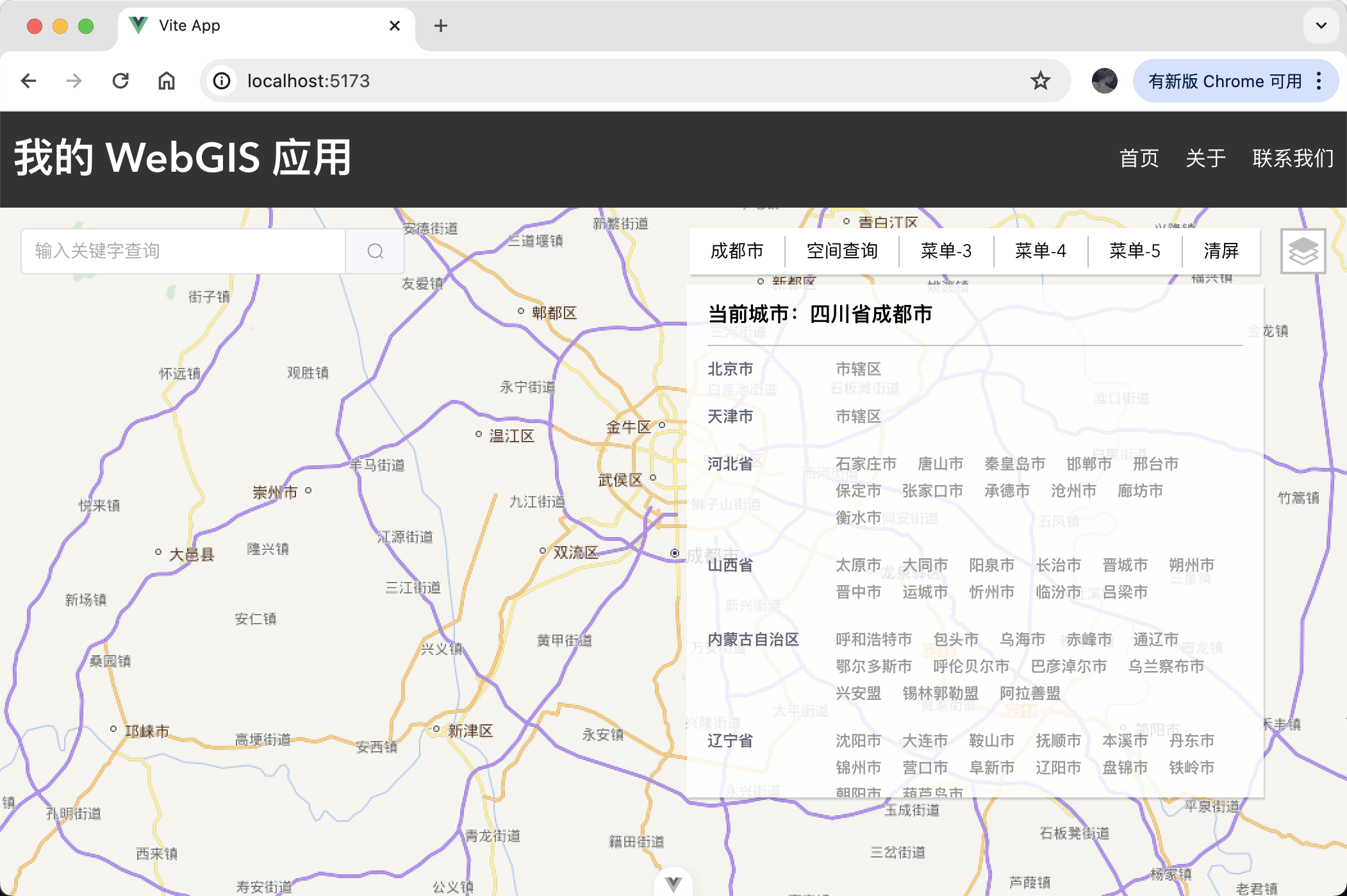Image resolution: width=1347 pixels, height=896 pixels.
Task: Select the 菜单-4 menu item
Action: click(x=1040, y=251)
